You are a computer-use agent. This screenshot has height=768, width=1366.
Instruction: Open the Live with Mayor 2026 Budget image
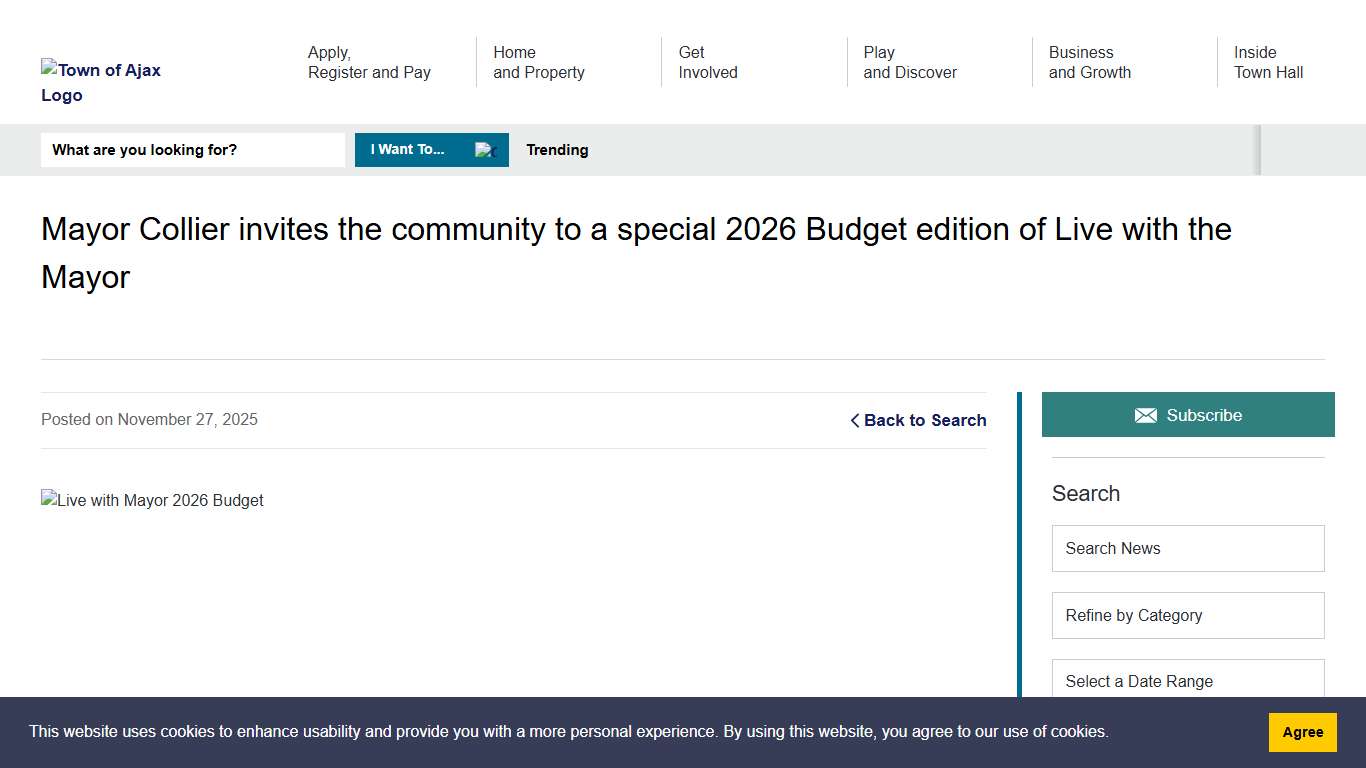click(x=152, y=500)
